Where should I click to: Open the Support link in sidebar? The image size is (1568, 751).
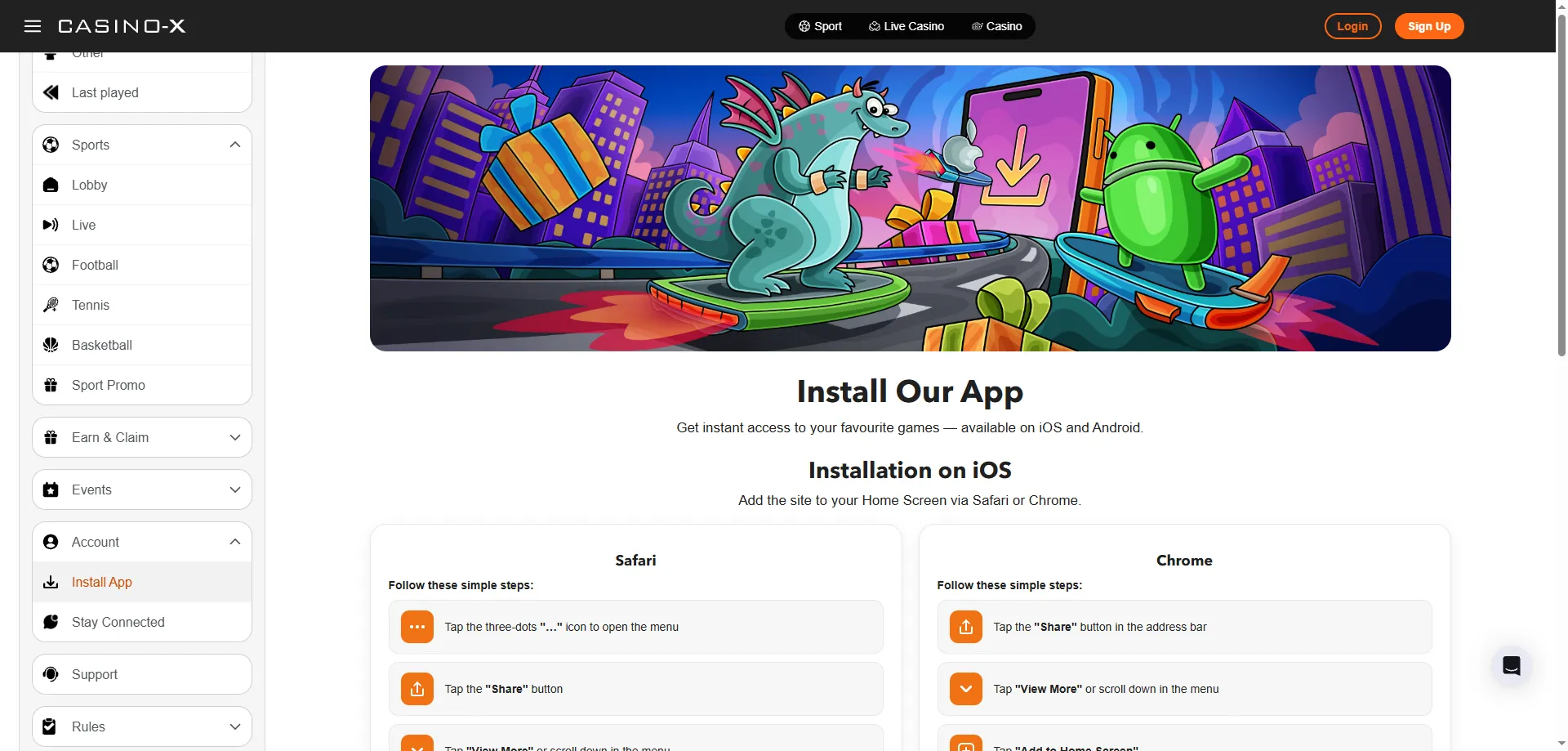tap(142, 674)
